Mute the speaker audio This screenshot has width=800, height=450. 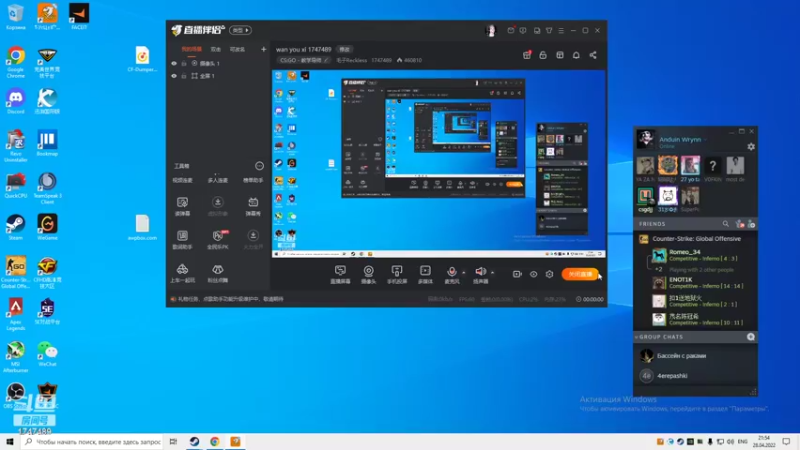coord(480,274)
